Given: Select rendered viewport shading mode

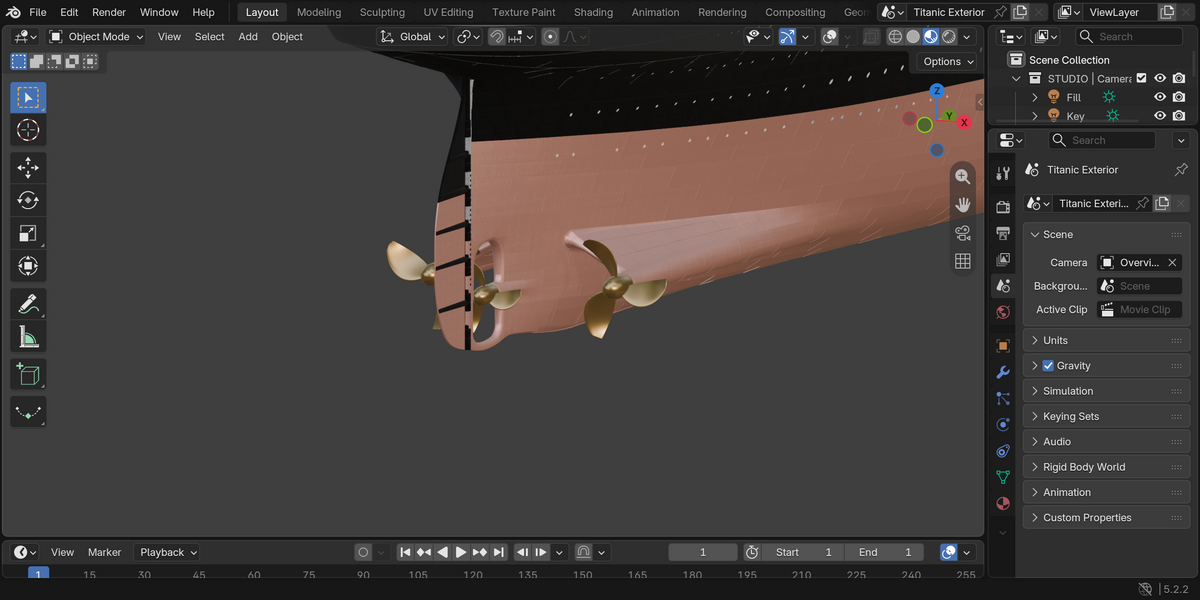Looking at the screenshot, I should tap(949, 37).
